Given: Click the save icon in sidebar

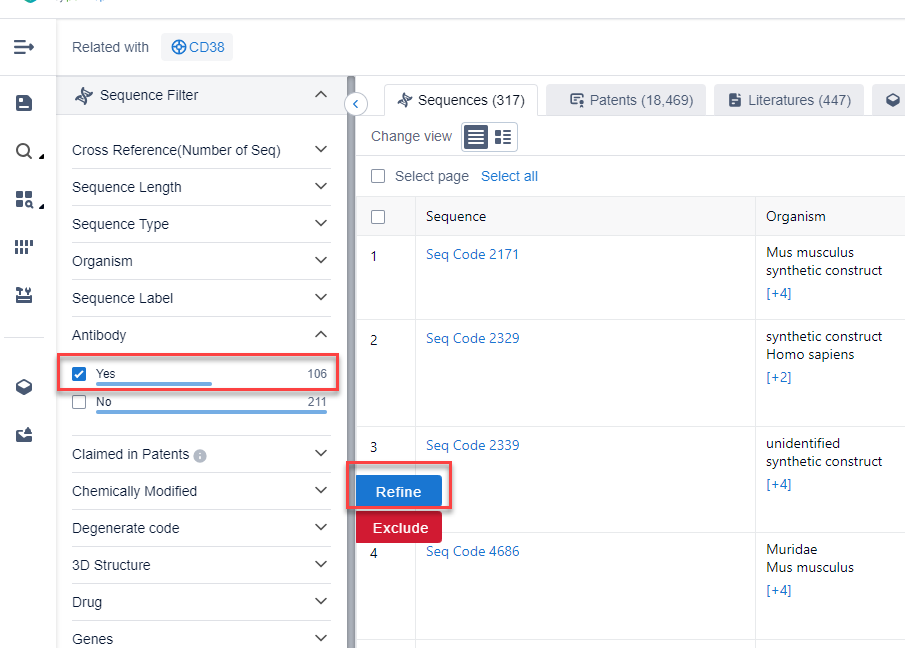Looking at the screenshot, I should pyautogui.click(x=24, y=103).
